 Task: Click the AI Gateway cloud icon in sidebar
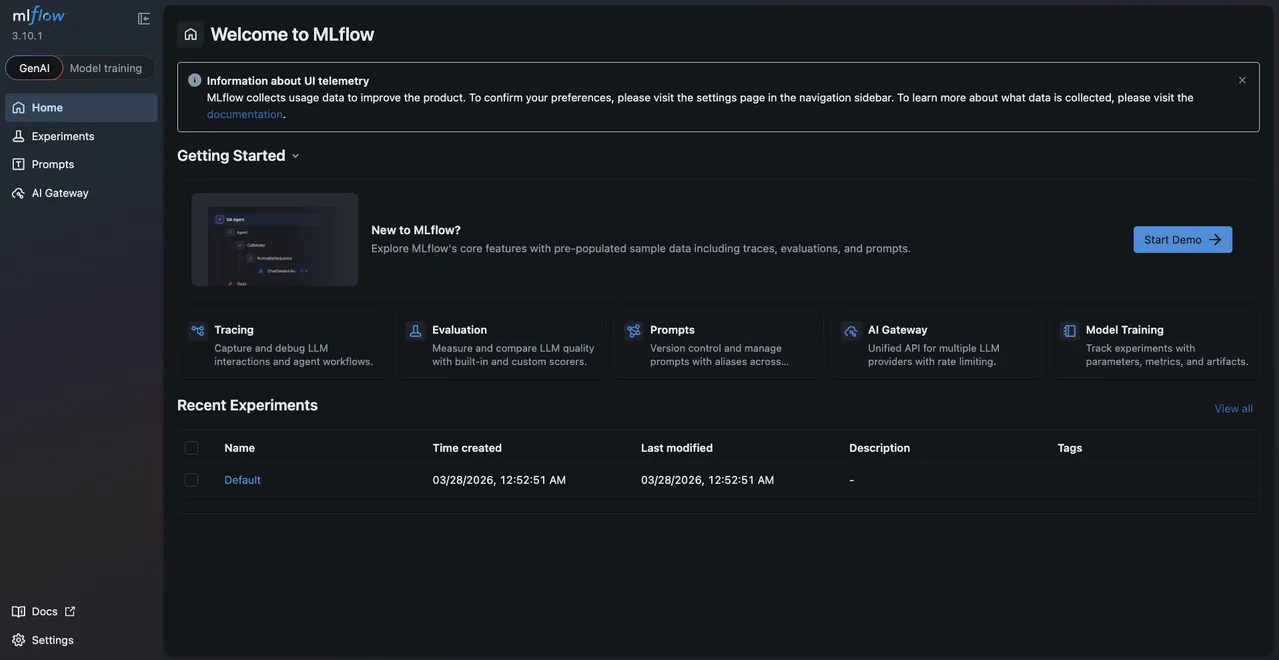18,193
